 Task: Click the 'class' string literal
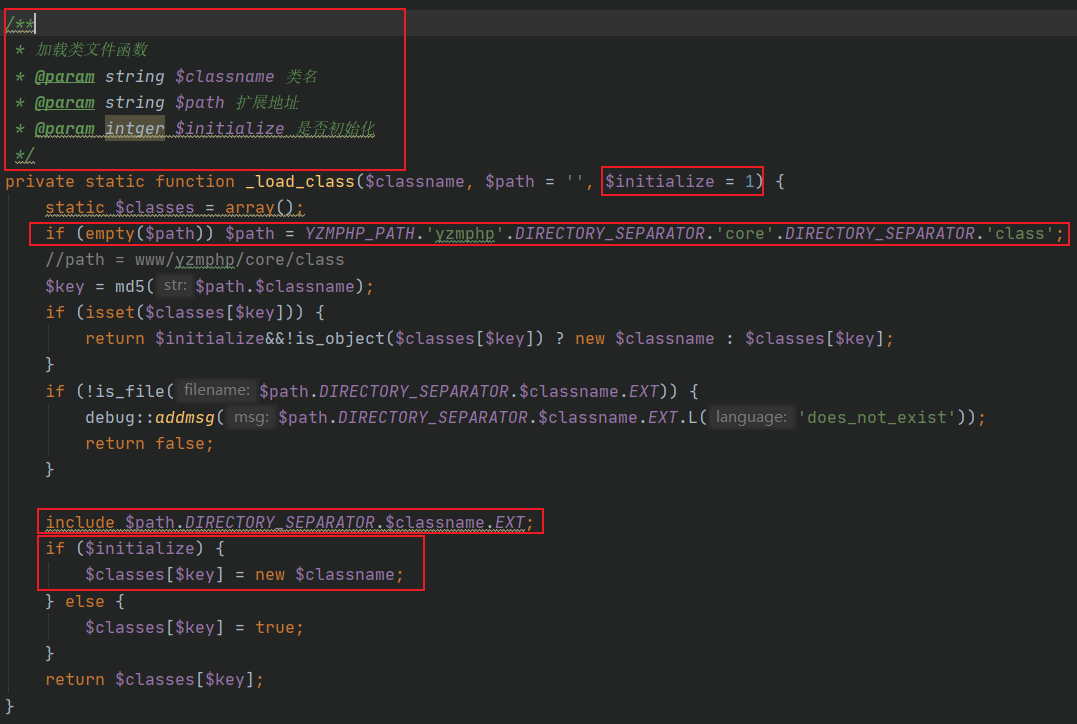[x=1019, y=234]
